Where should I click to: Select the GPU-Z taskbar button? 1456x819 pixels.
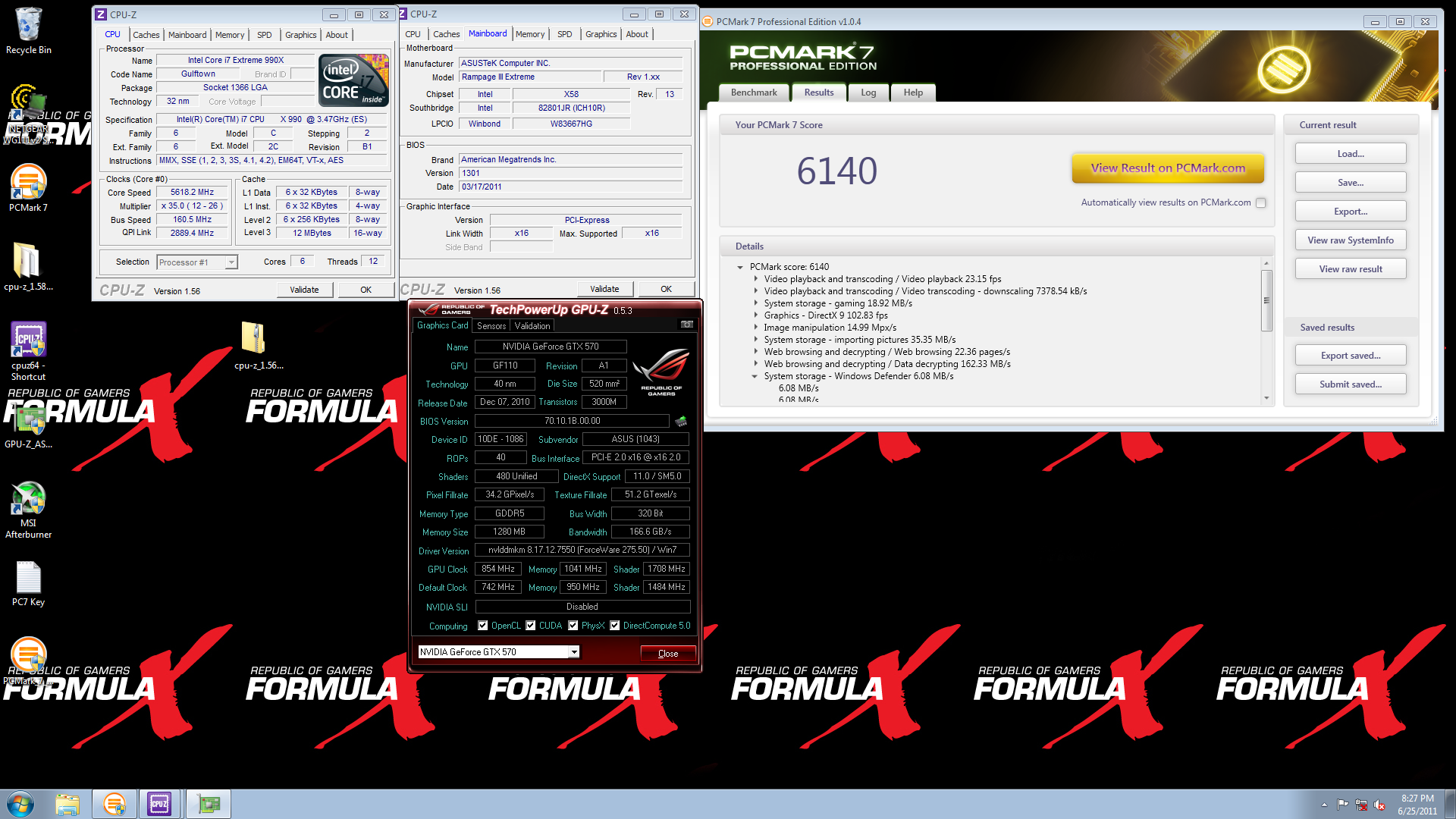pos(208,804)
